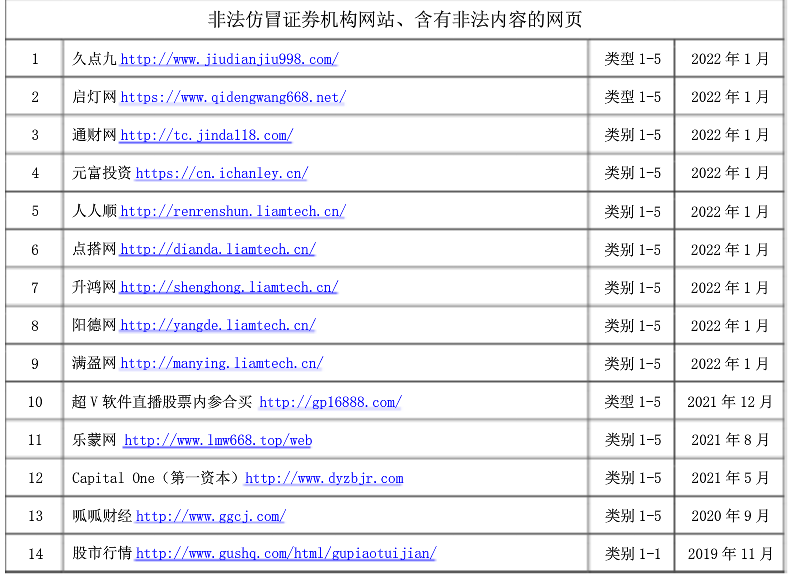Click the 2022 年 1 月 cell in row 1
This screenshot has width=794, height=577.
tap(730, 59)
